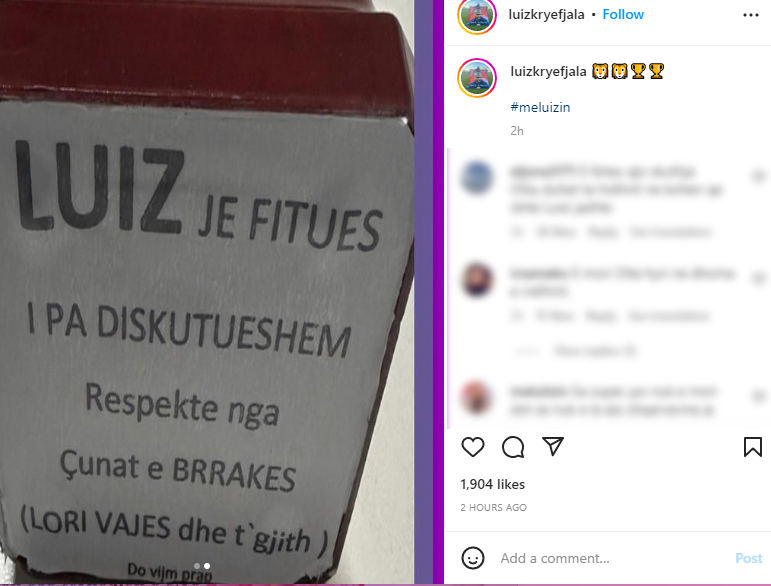Share the post with paper plane icon

[553, 446]
